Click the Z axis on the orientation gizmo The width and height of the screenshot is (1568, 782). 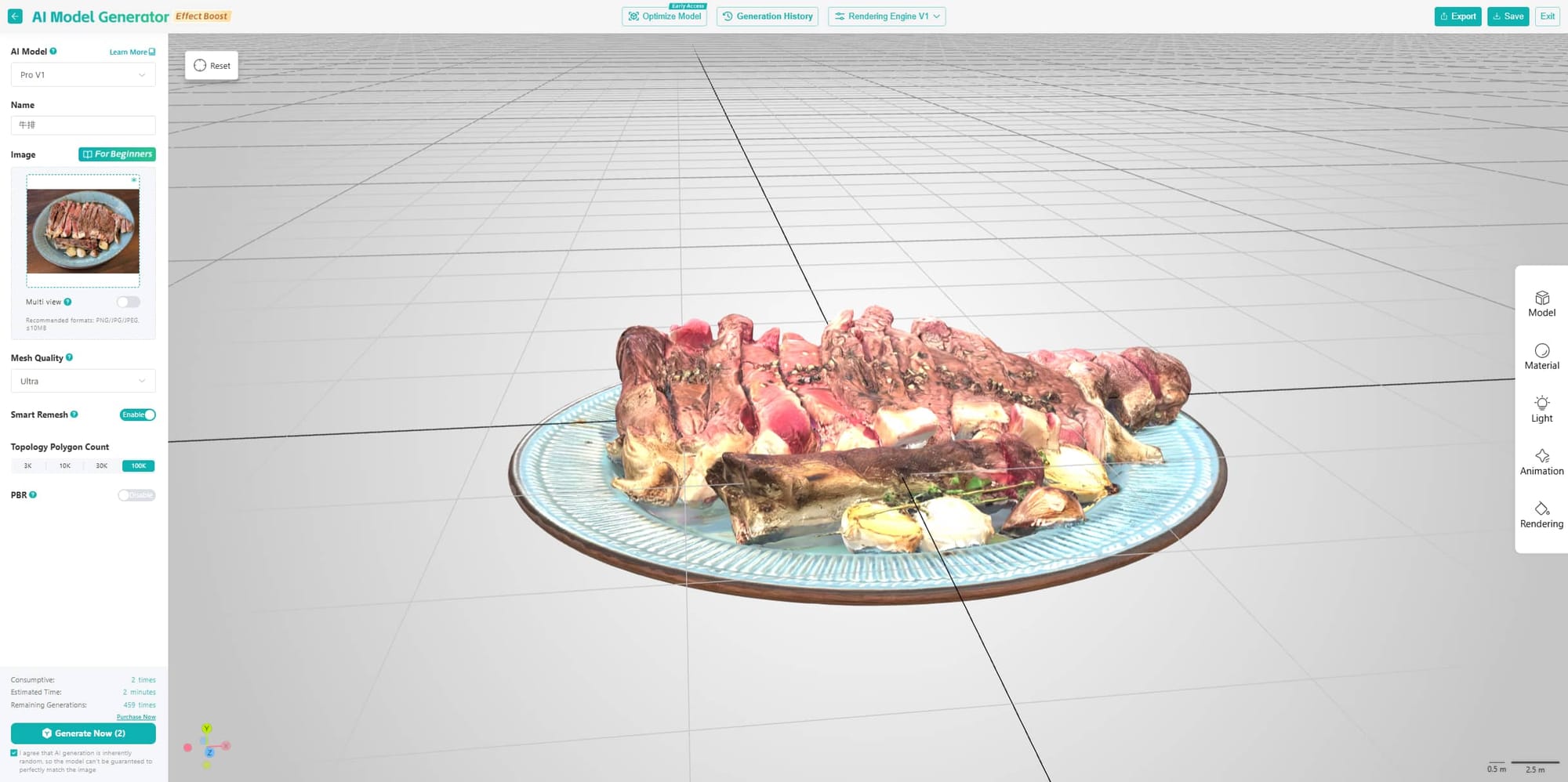209,752
